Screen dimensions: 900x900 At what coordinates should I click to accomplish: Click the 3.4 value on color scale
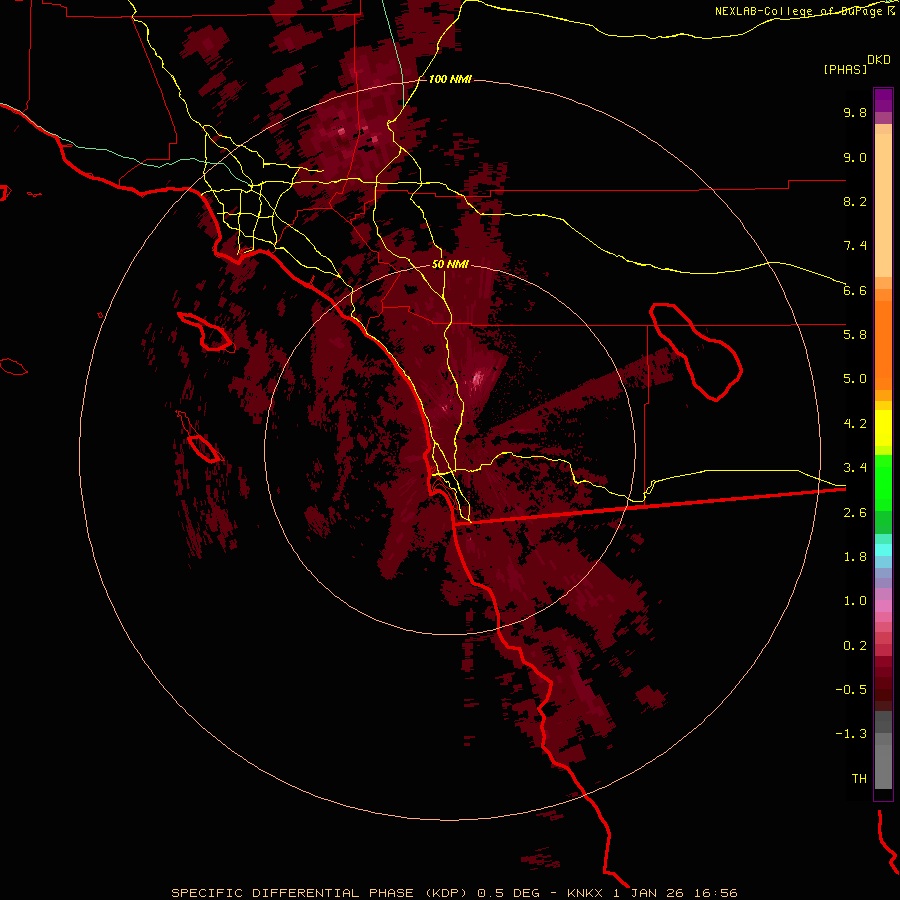click(x=855, y=468)
